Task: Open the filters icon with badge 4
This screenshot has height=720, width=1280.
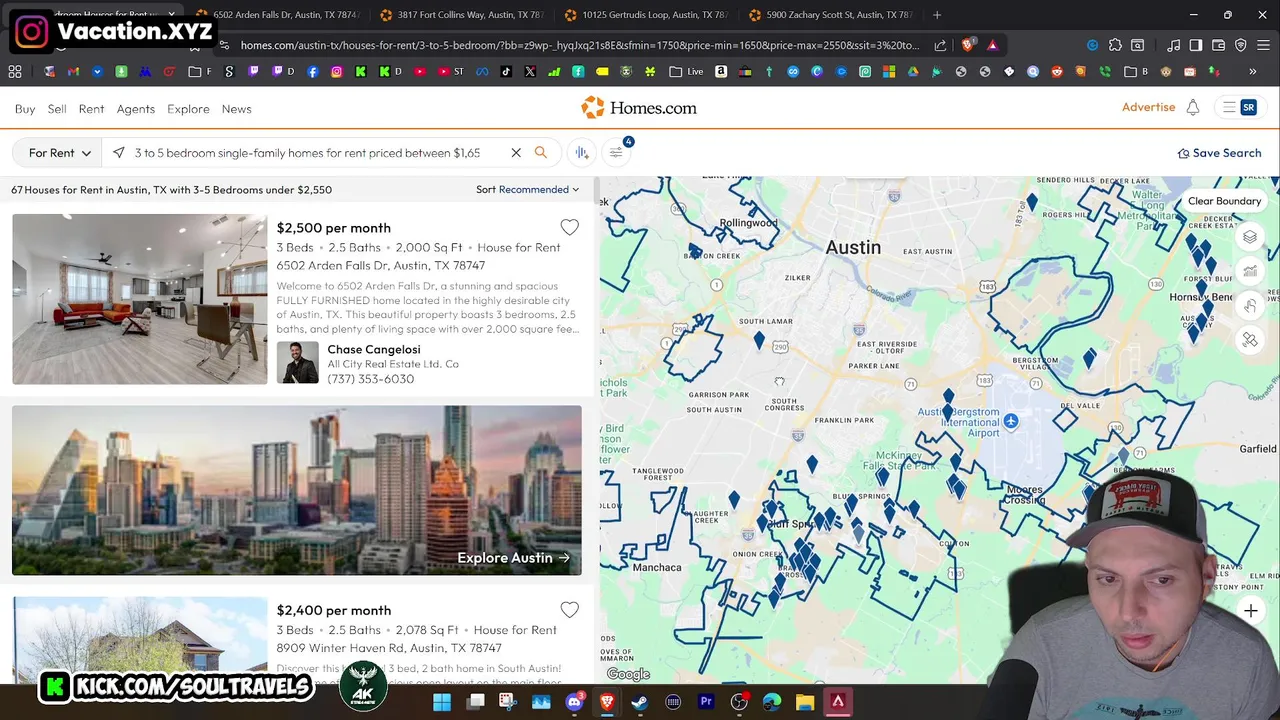Action: [617, 152]
